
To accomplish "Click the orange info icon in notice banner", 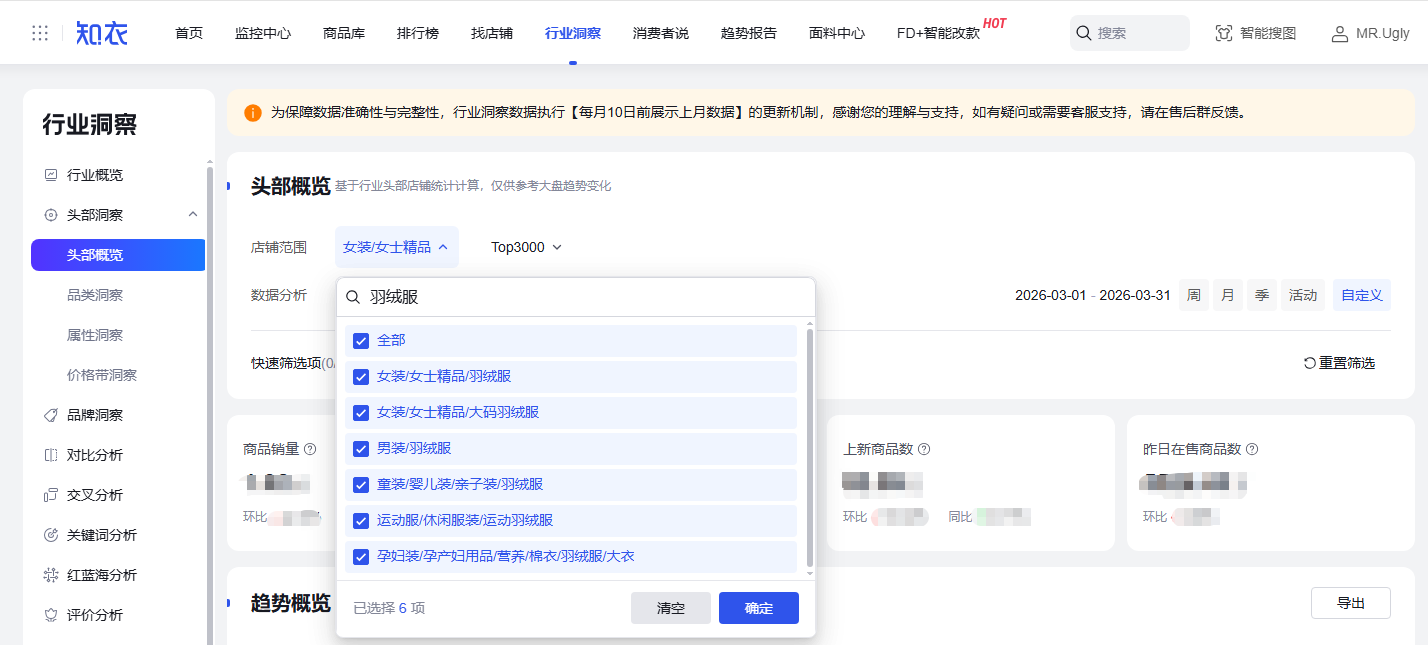I will (x=252, y=113).
